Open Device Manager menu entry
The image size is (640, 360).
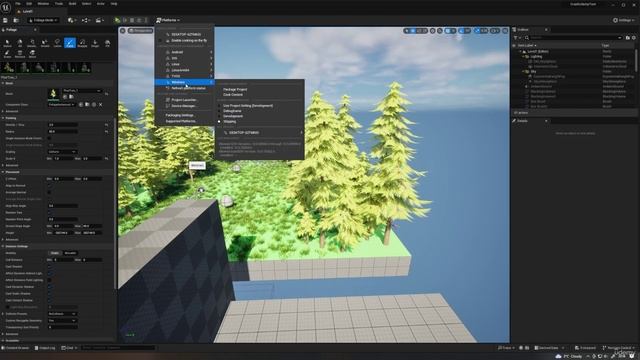pyautogui.click(x=184, y=106)
